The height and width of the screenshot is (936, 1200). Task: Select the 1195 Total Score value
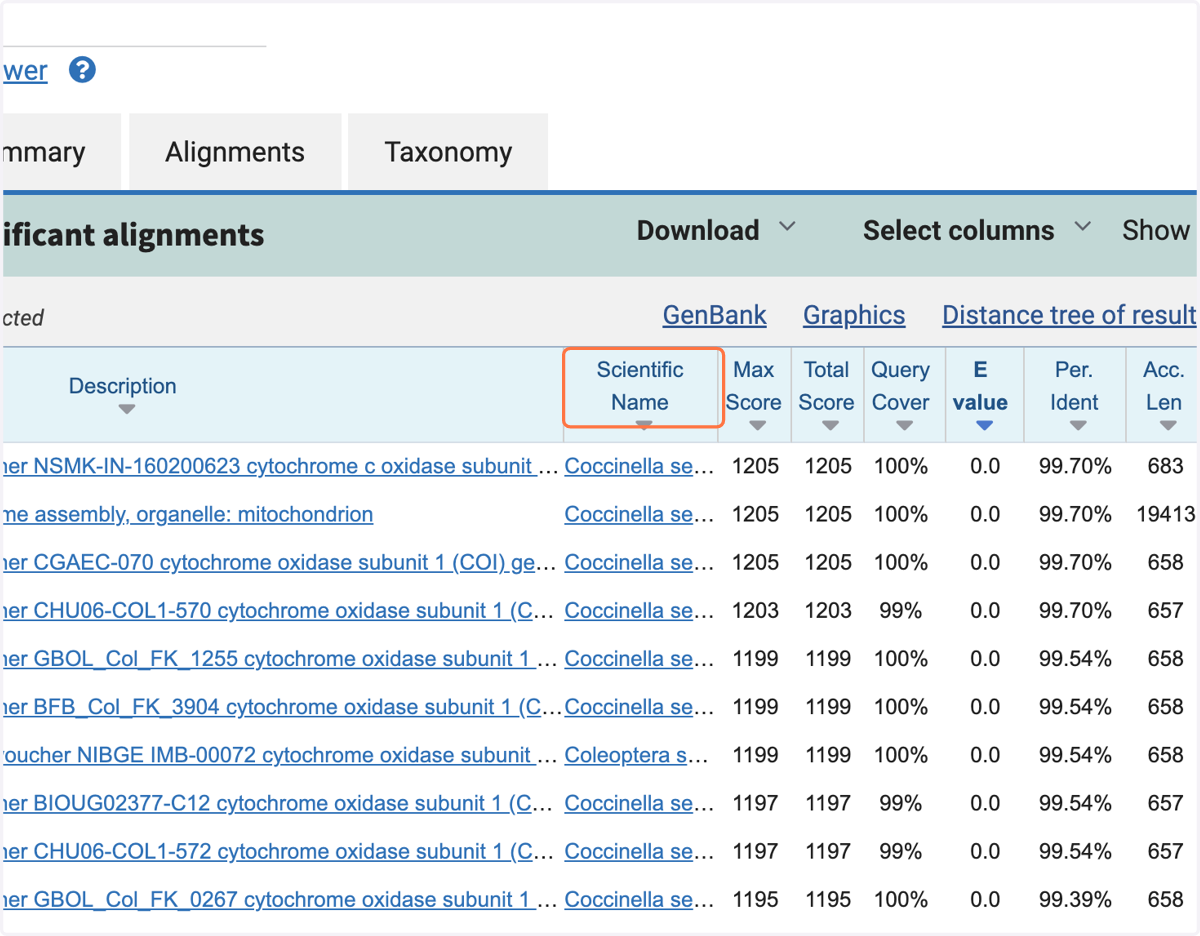(828, 899)
